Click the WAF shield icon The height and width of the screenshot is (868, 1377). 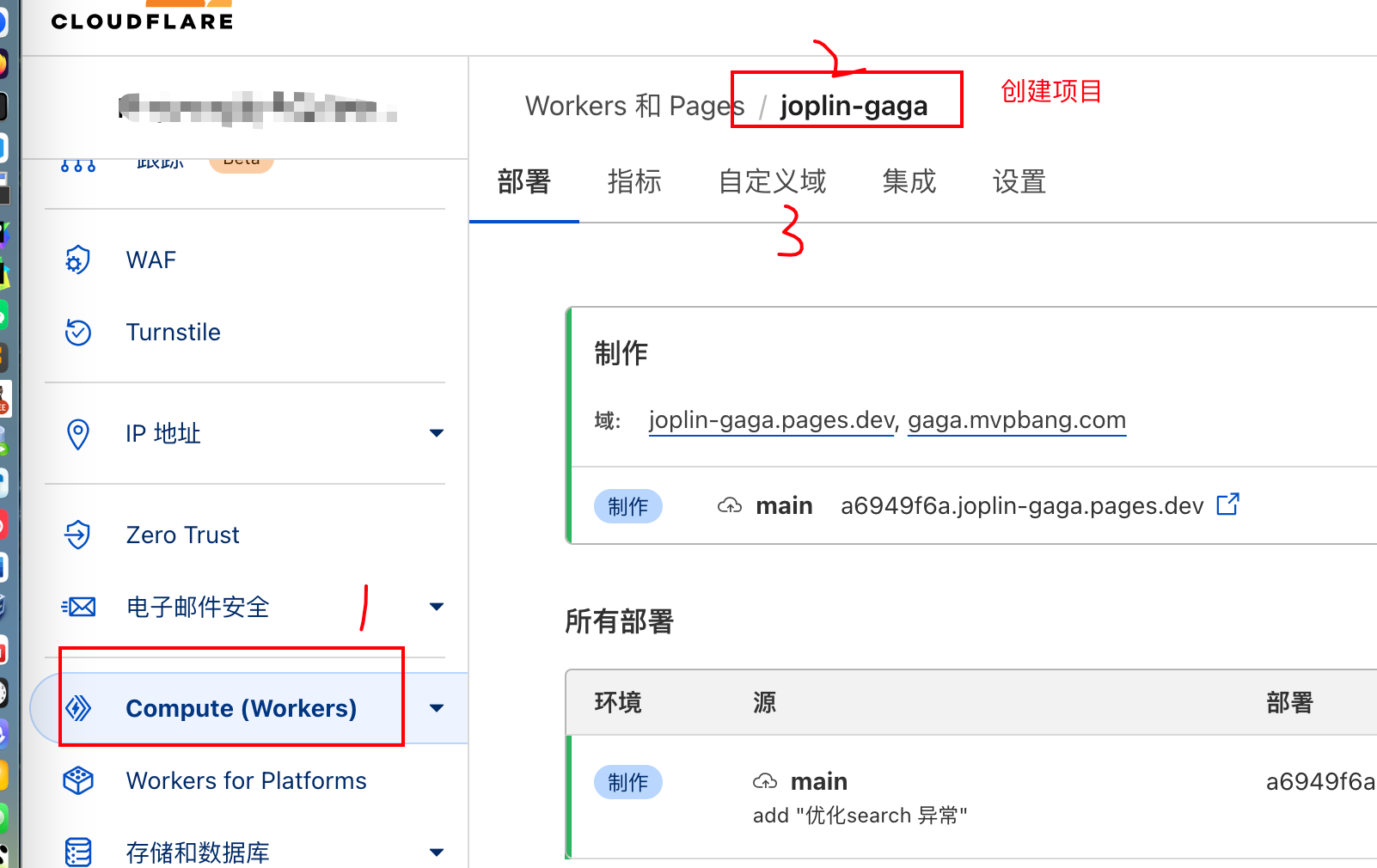pos(78,260)
